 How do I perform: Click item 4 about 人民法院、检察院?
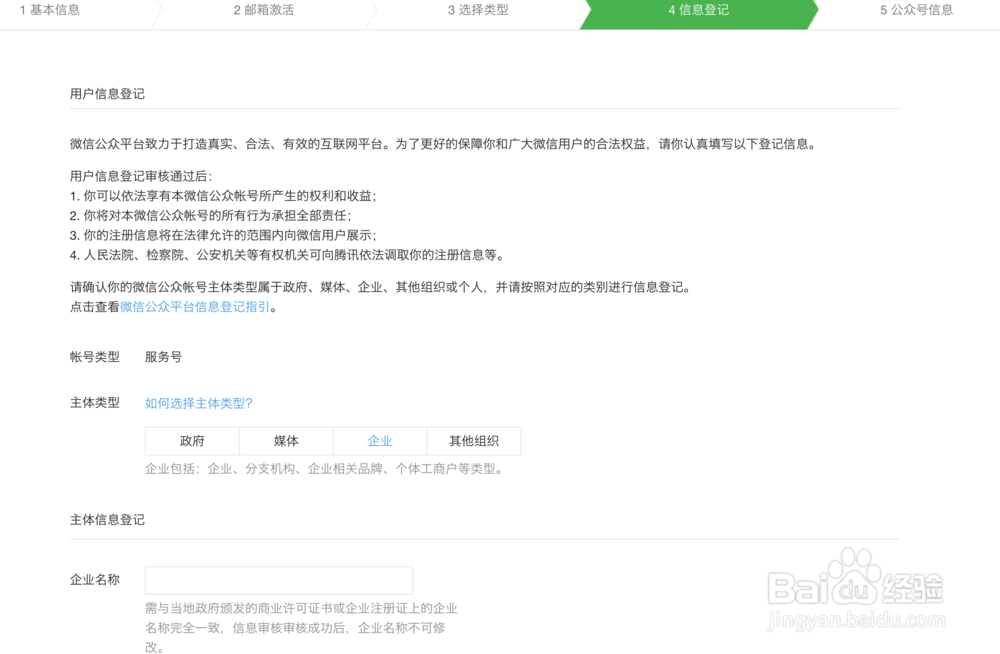pos(288,255)
